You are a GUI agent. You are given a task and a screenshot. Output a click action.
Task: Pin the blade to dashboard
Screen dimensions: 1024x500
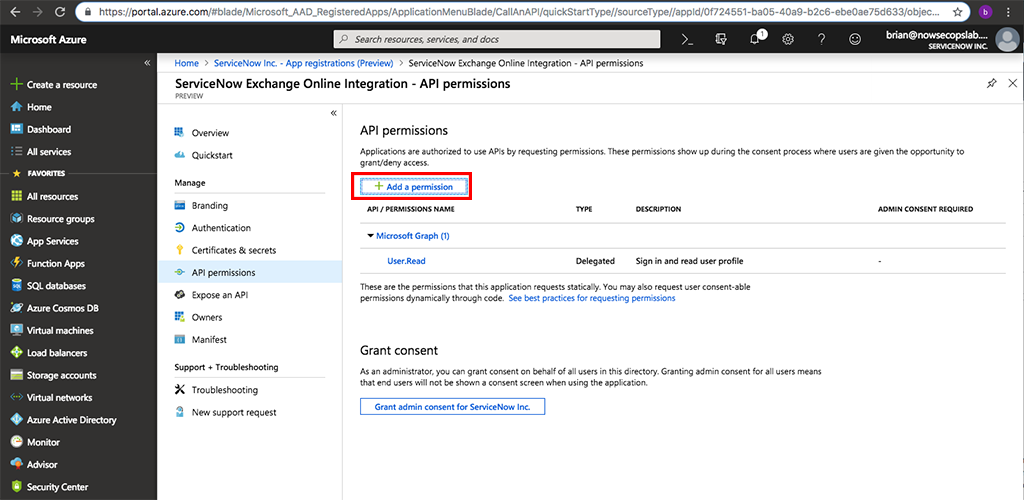[x=991, y=84]
